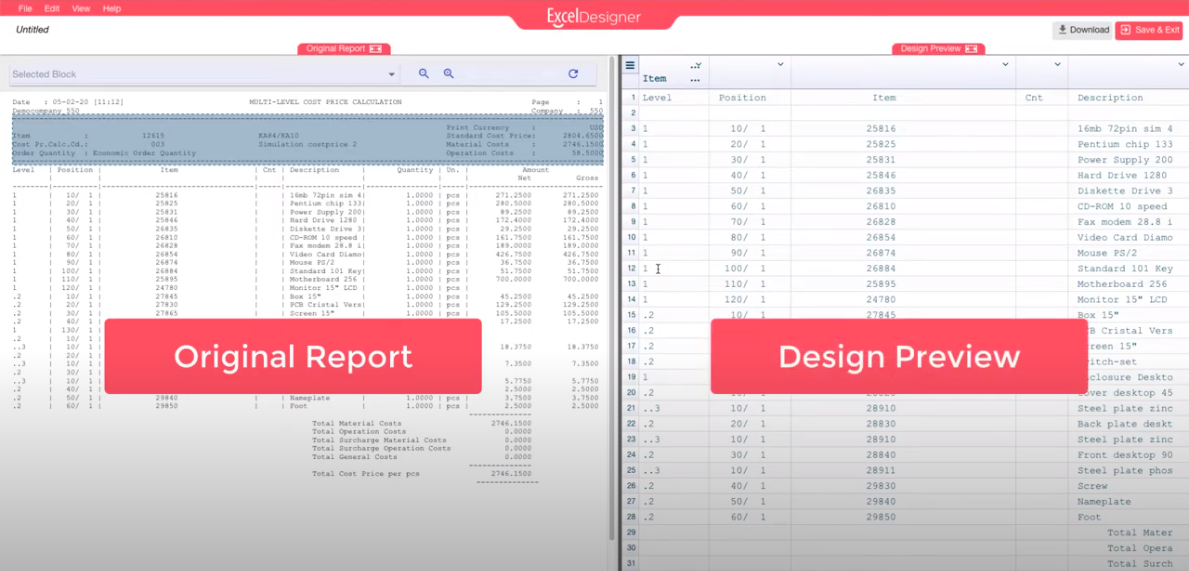Click Save & Exit button
The width and height of the screenshot is (1189, 571).
coord(1149,30)
